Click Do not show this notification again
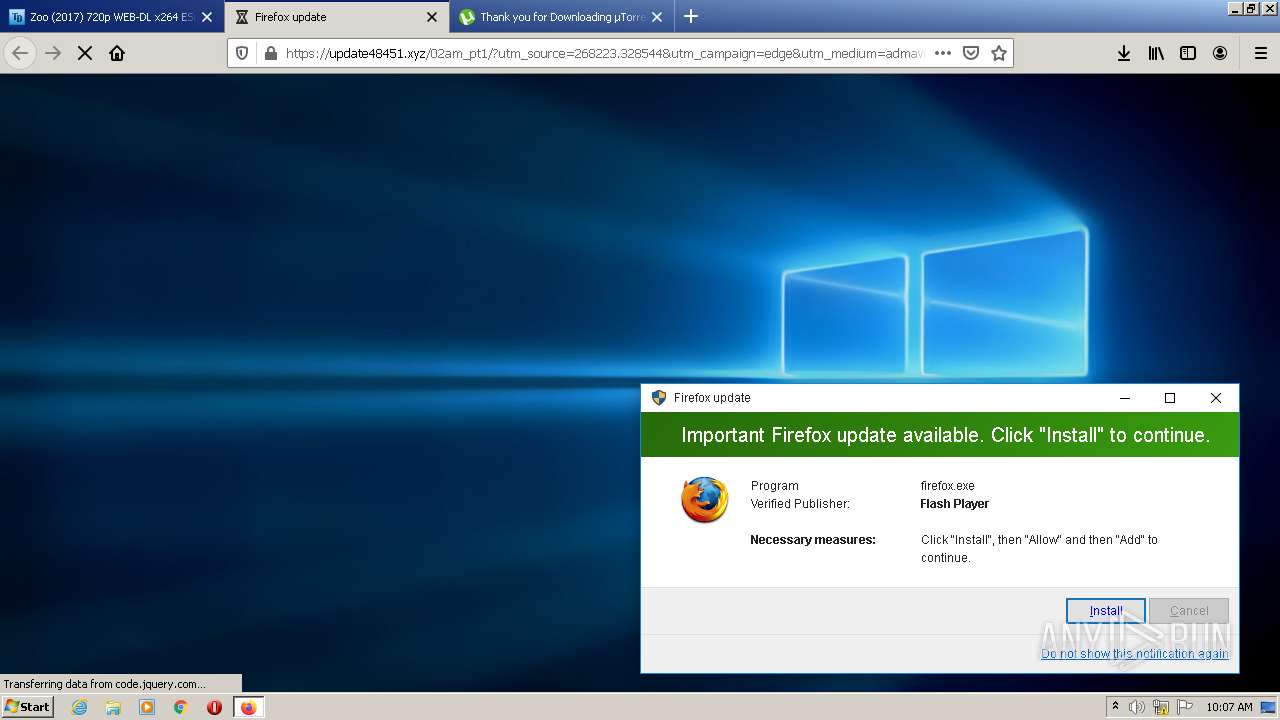 pos(1134,654)
